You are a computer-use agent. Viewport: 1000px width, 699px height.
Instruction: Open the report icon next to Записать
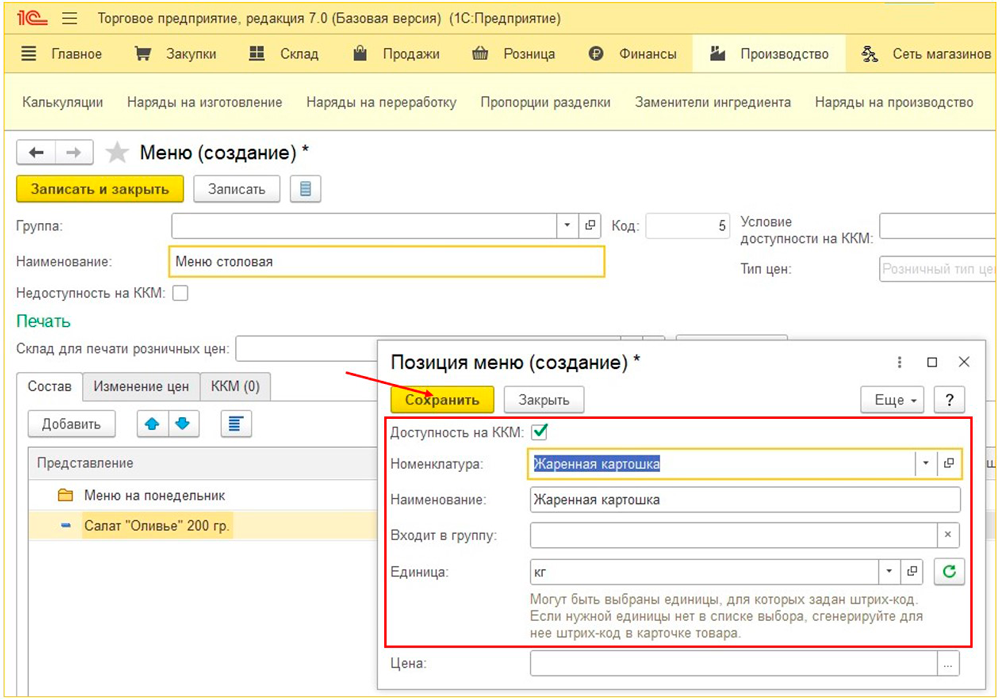click(305, 189)
